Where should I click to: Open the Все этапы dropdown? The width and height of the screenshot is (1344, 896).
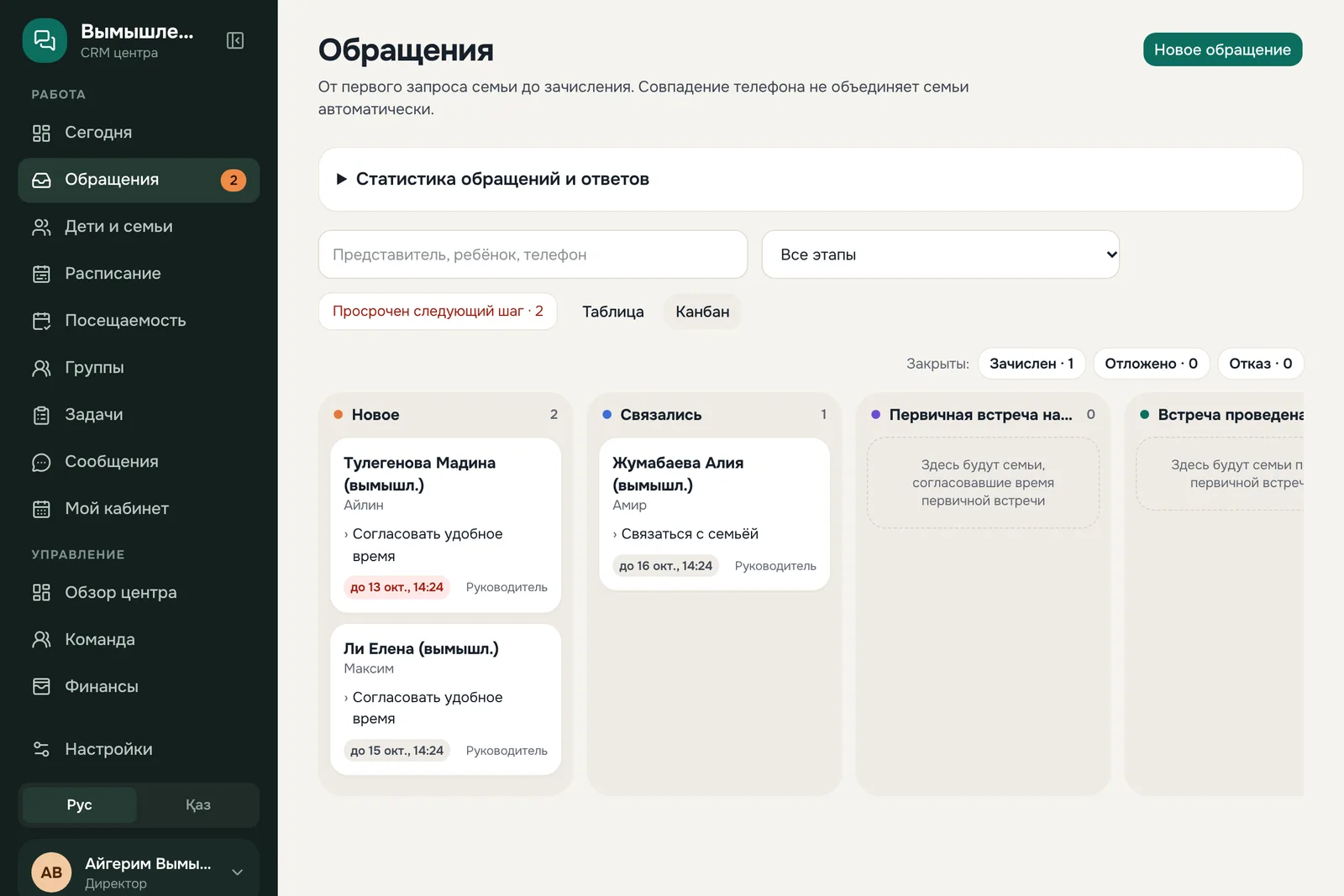click(941, 254)
